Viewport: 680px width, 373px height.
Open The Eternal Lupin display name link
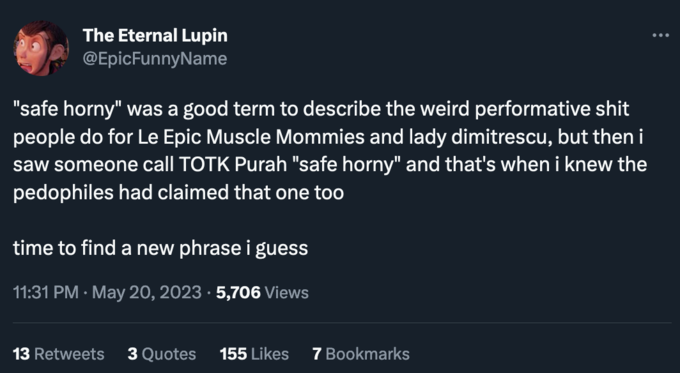point(155,36)
